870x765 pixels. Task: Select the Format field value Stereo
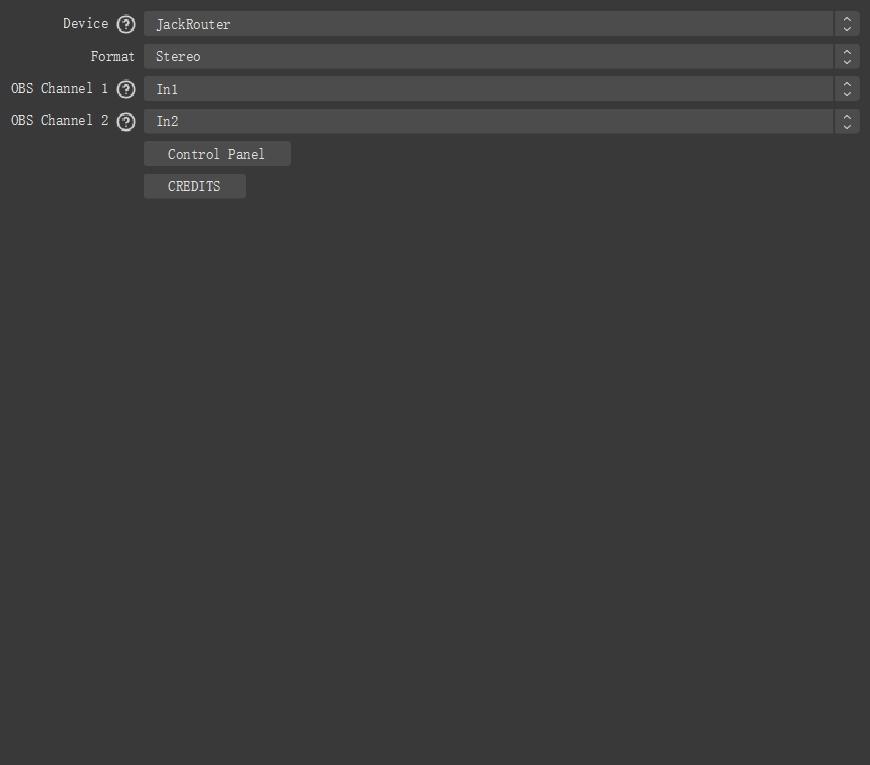point(178,56)
